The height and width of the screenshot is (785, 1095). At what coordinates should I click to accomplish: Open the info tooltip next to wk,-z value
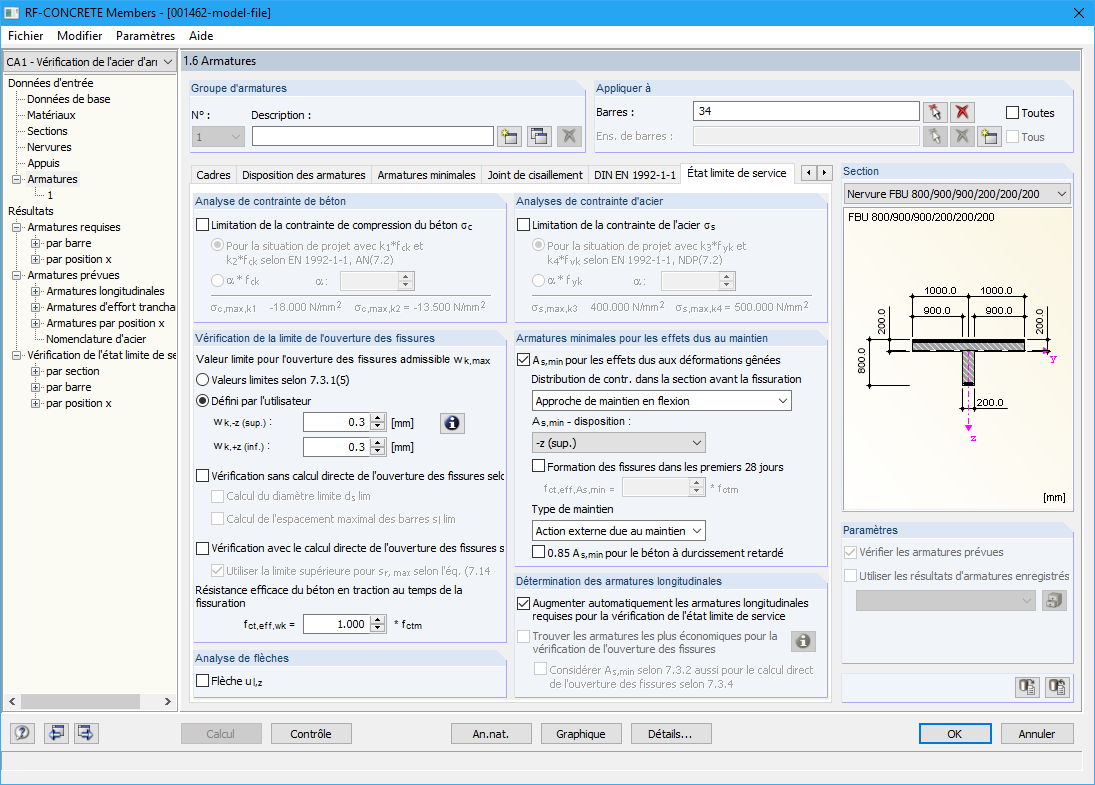(451, 422)
